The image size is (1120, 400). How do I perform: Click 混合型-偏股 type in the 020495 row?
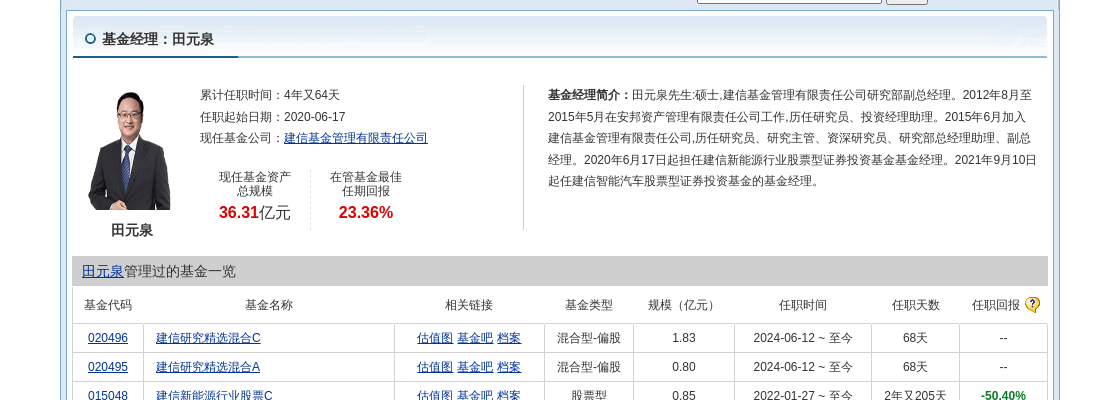point(589,367)
